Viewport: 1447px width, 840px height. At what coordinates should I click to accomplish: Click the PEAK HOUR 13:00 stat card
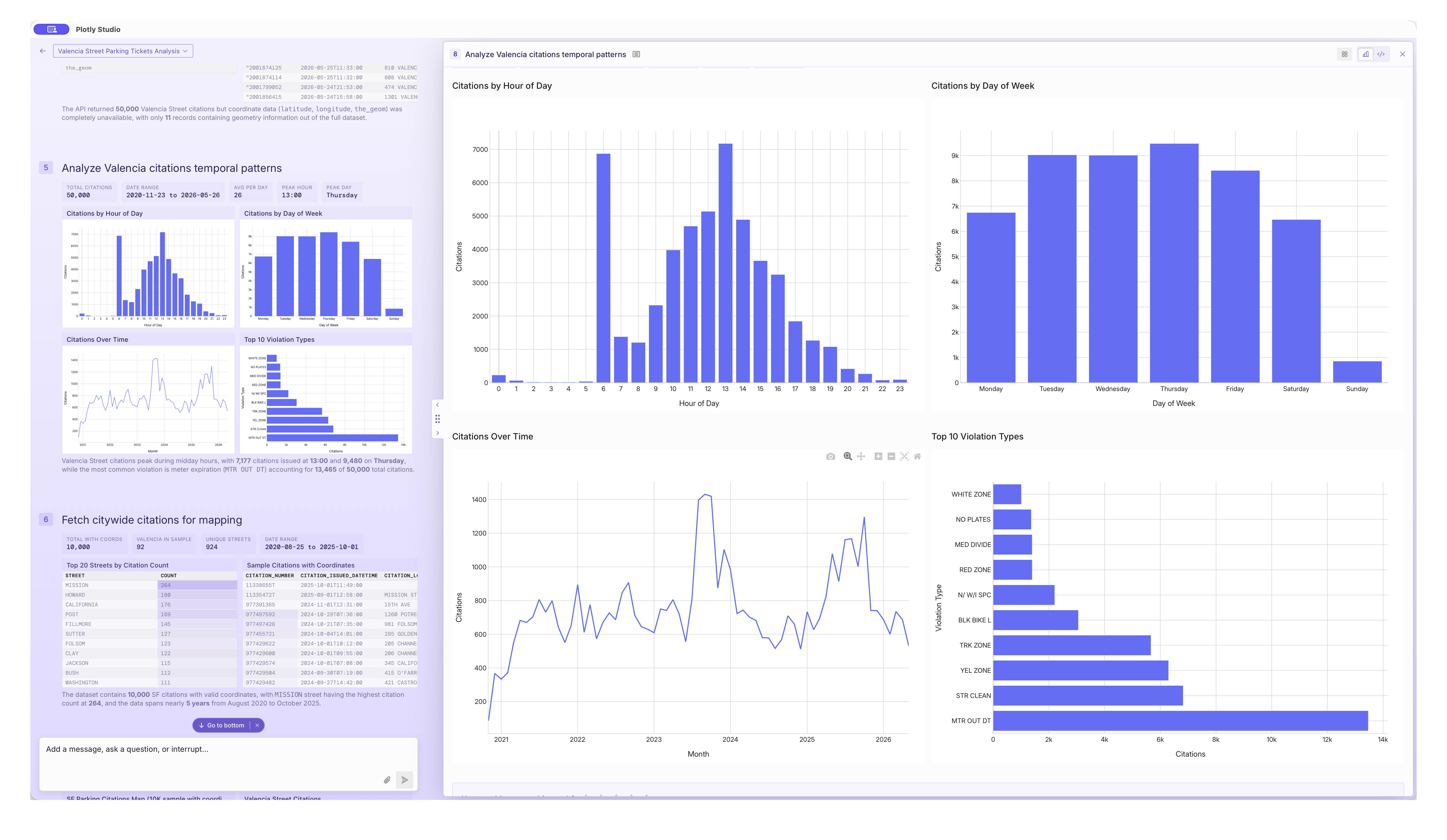click(297, 192)
